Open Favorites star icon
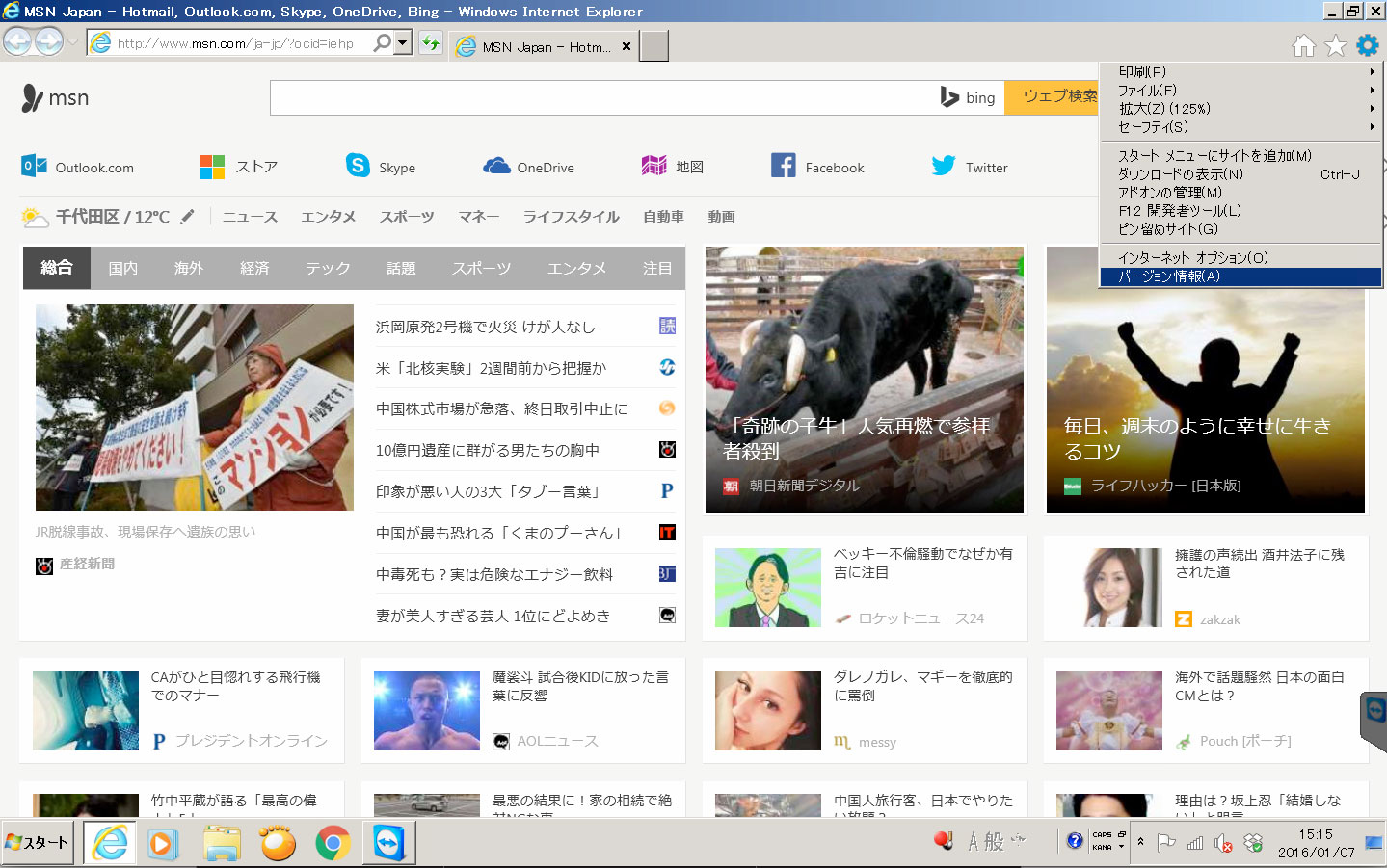1387x868 pixels. [1335, 45]
